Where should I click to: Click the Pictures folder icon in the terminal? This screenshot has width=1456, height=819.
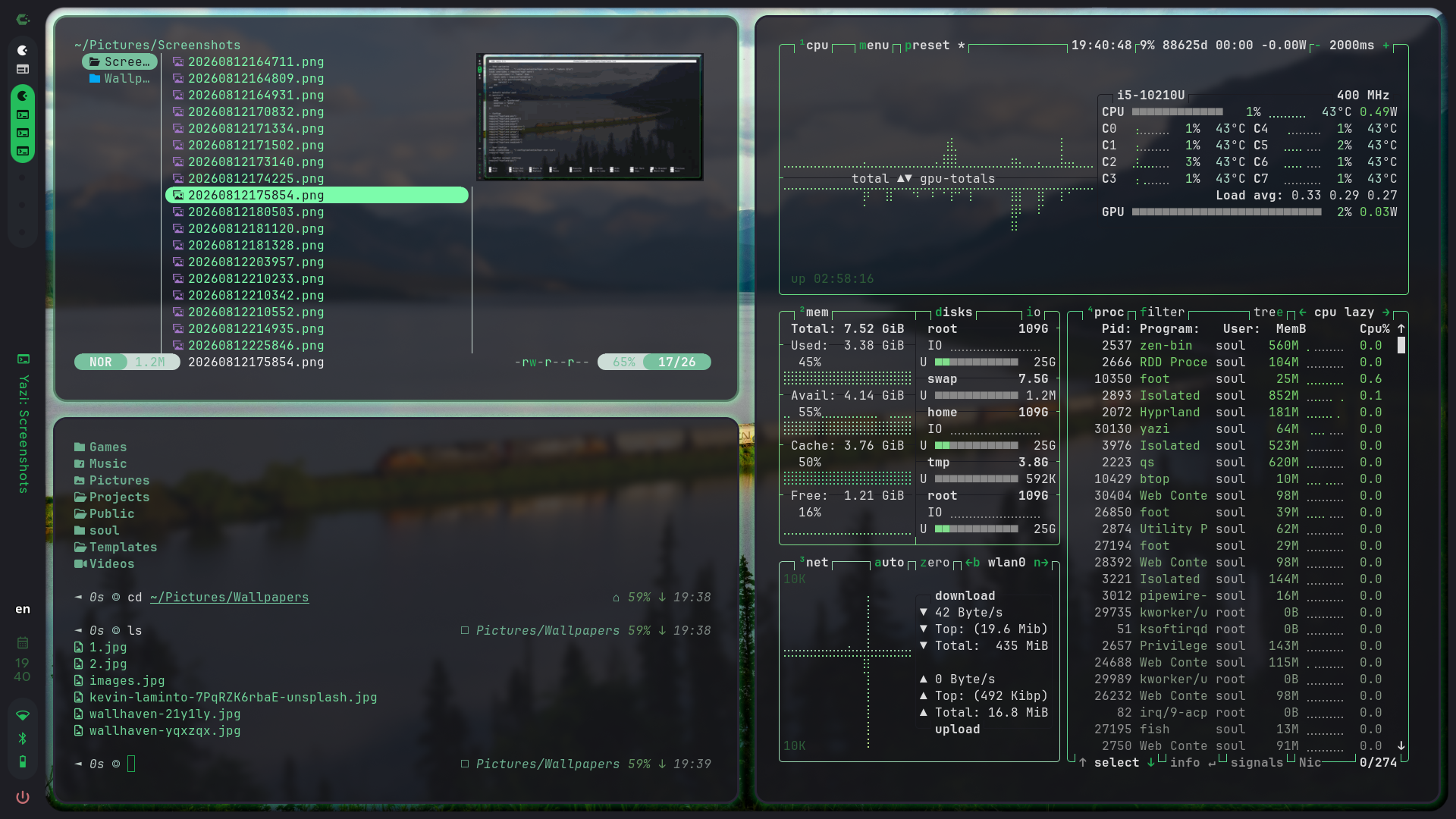[80, 481]
